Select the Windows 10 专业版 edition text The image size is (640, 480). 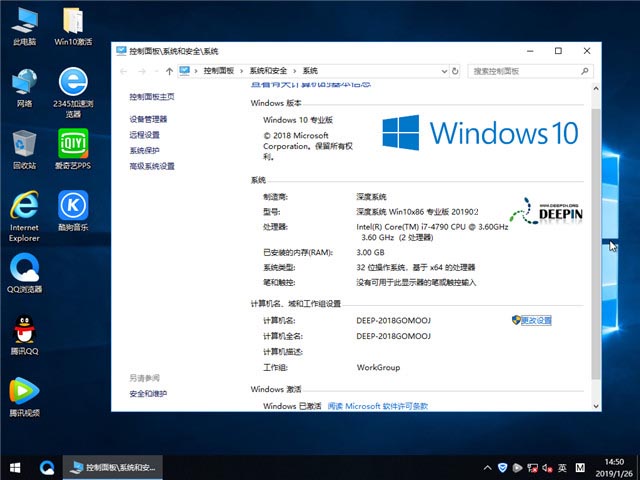tap(298, 120)
